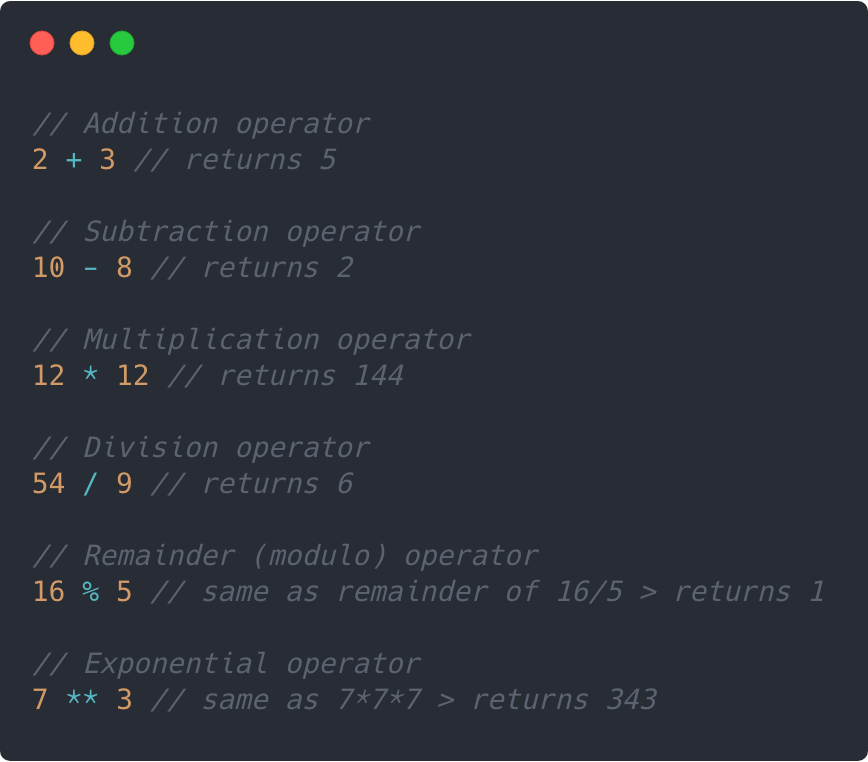Screen dimensions: 868x762
Task: Click the Exponential operator comment line
Action: coord(227,663)
